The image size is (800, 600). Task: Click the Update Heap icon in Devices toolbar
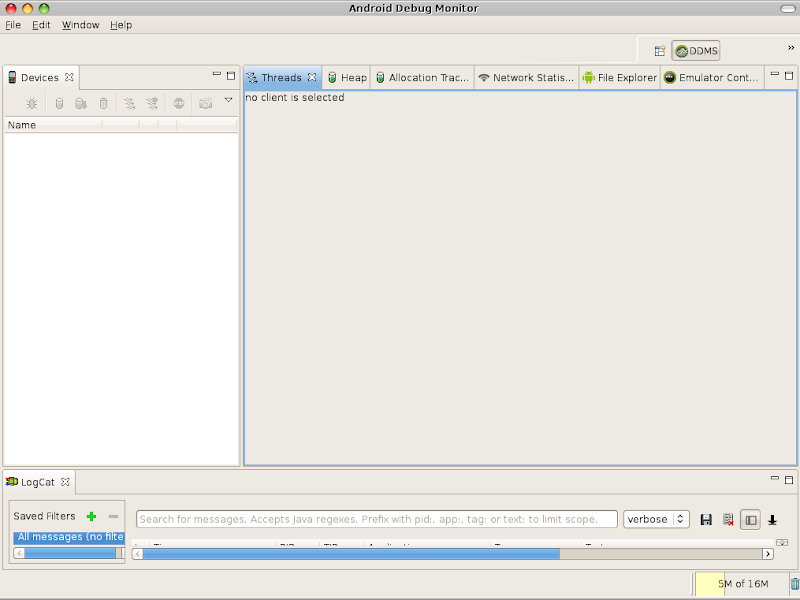click(59, 104)
